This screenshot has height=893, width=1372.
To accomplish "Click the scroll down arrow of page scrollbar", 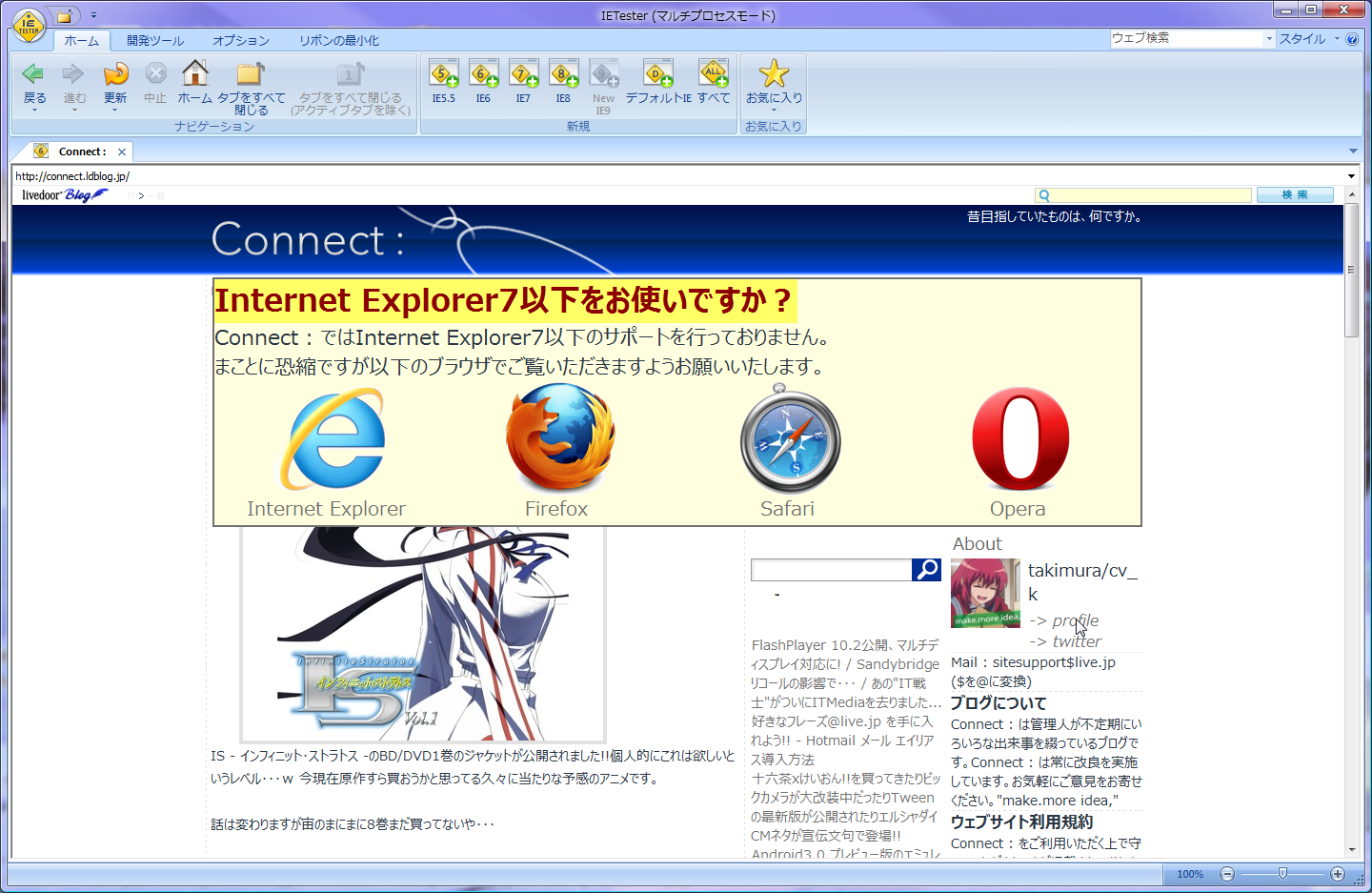I will 1351,850.
